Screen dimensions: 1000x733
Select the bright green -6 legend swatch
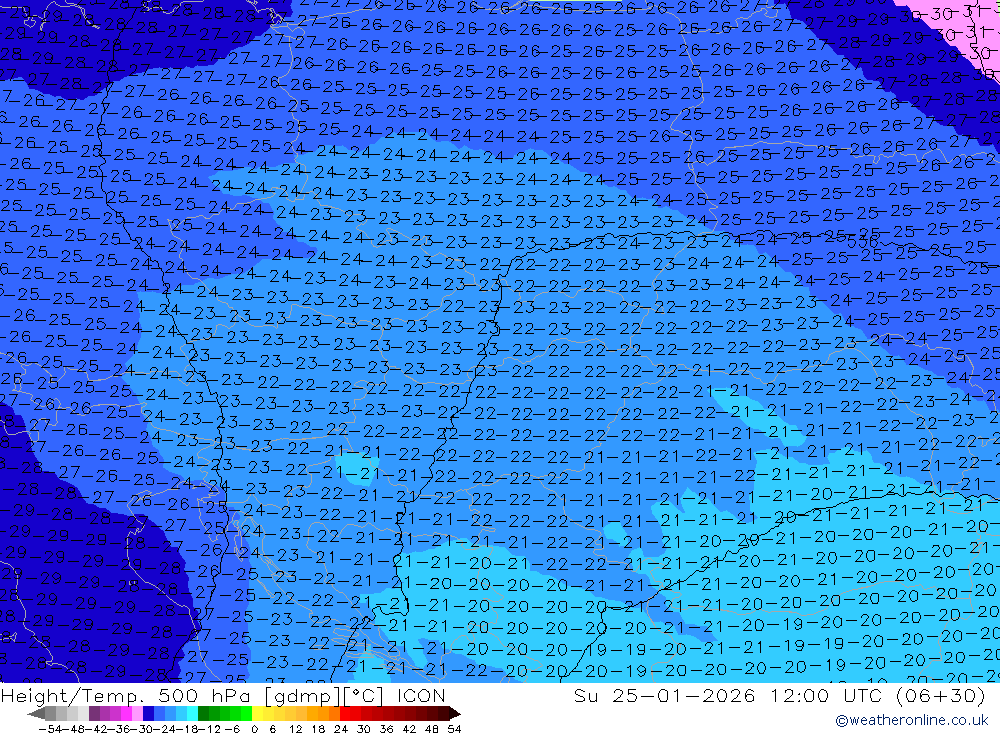click(236, 714)
